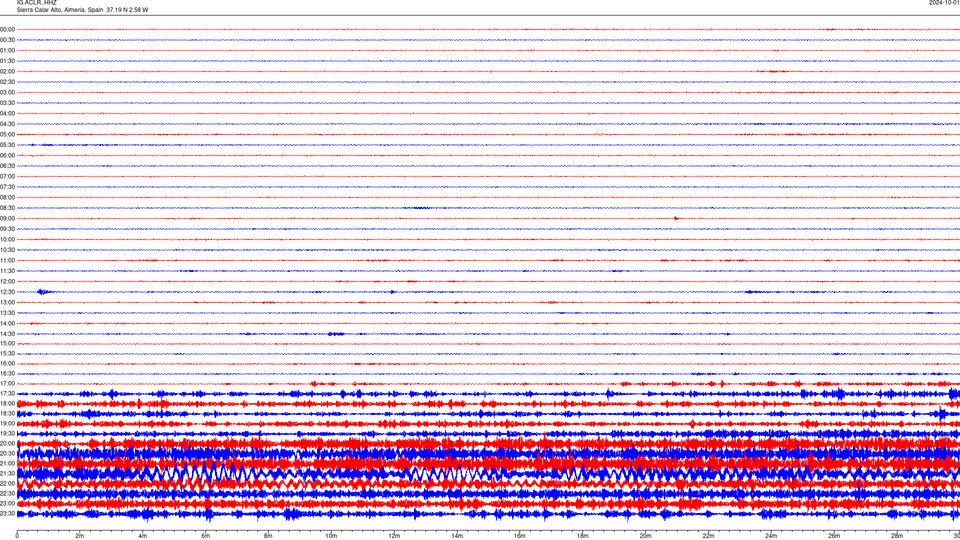Screen dimensions: 960x540
Task: Click the '00:30' time label
Action: pos(7,40)
